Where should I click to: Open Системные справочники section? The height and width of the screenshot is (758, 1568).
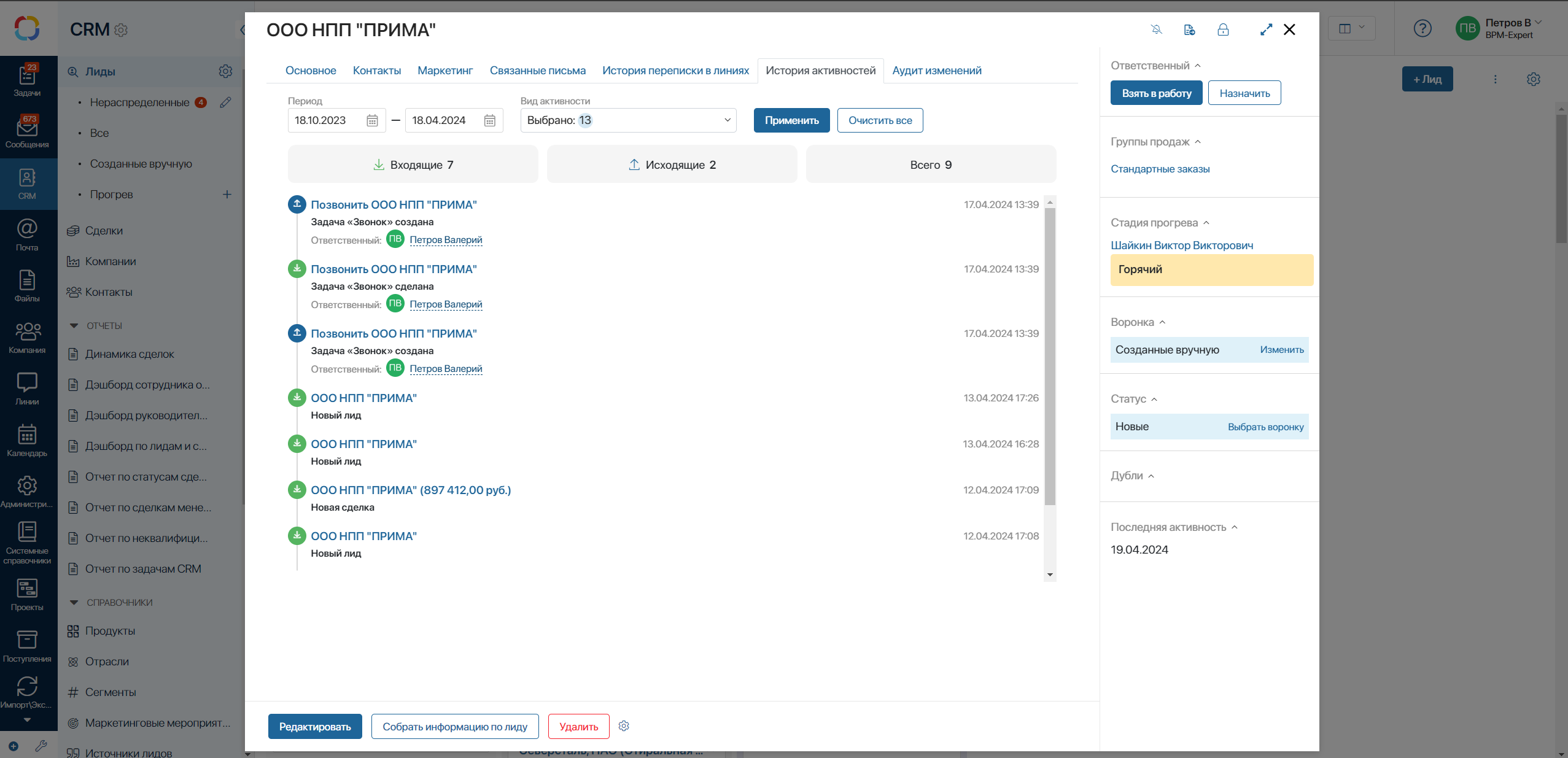click(x=27, y=543)
